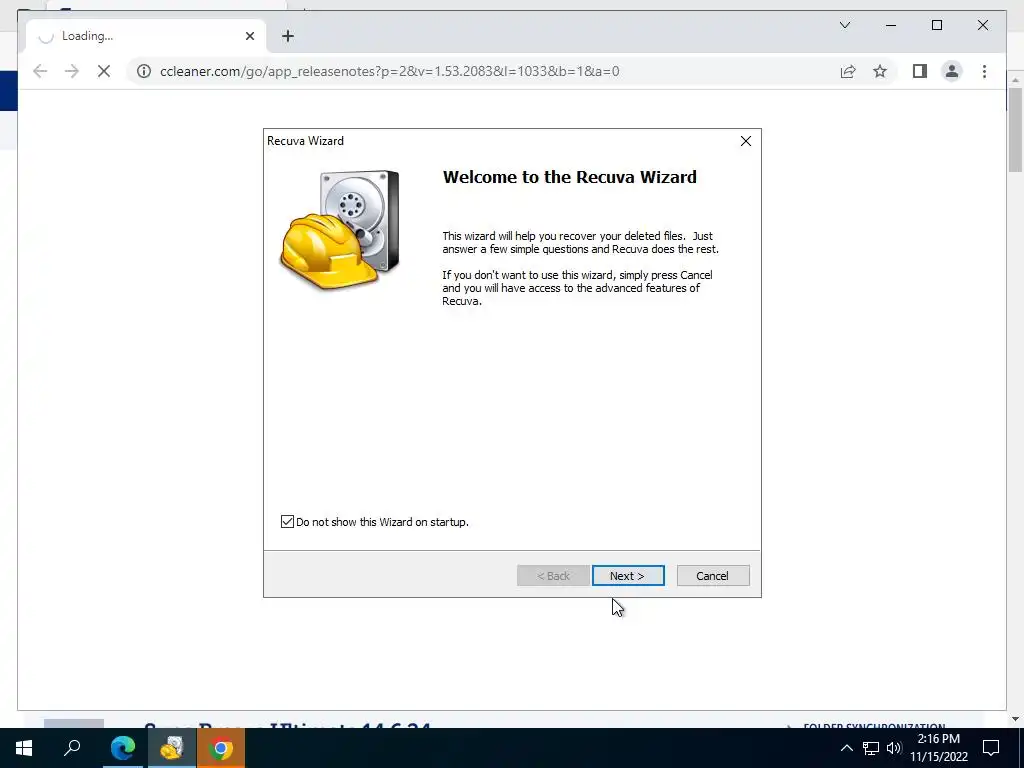Open a new Chrome tab
1024x768 pixels.
click(x=288, y=36)
